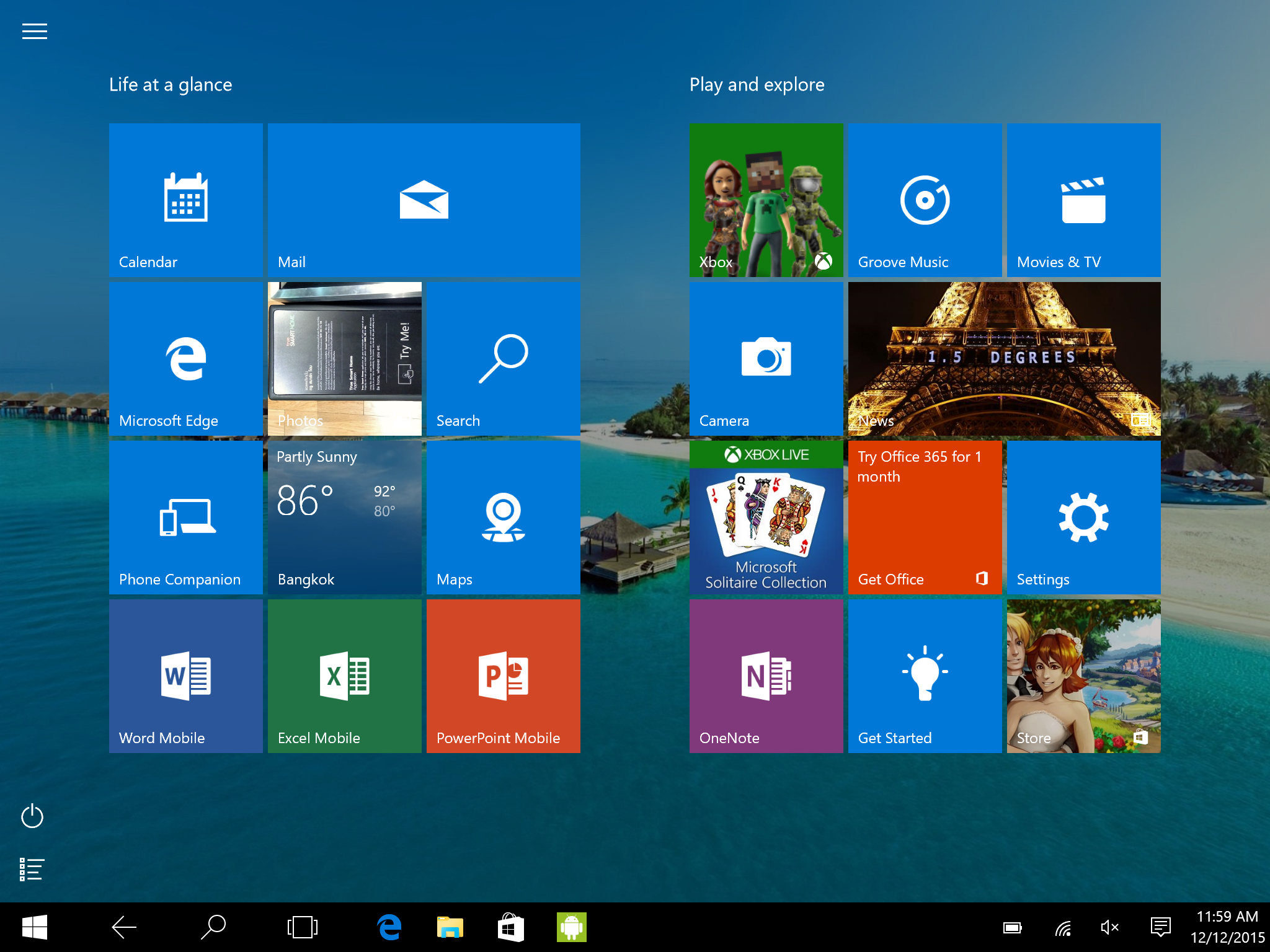
Task: Launch the Mail app tile
Action: point(424,200)
